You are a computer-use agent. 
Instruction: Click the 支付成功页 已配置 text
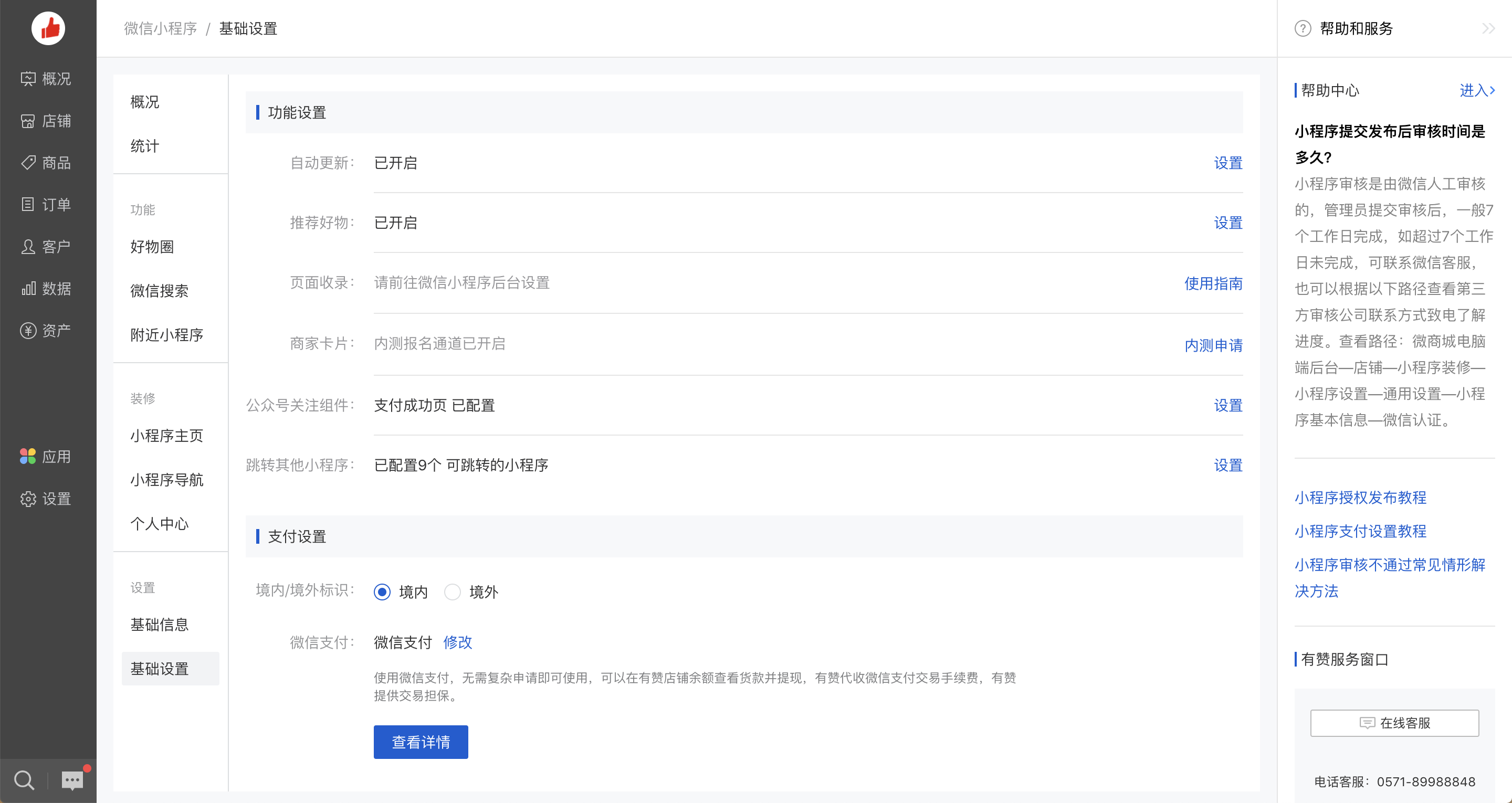click(x=434, y=405)
